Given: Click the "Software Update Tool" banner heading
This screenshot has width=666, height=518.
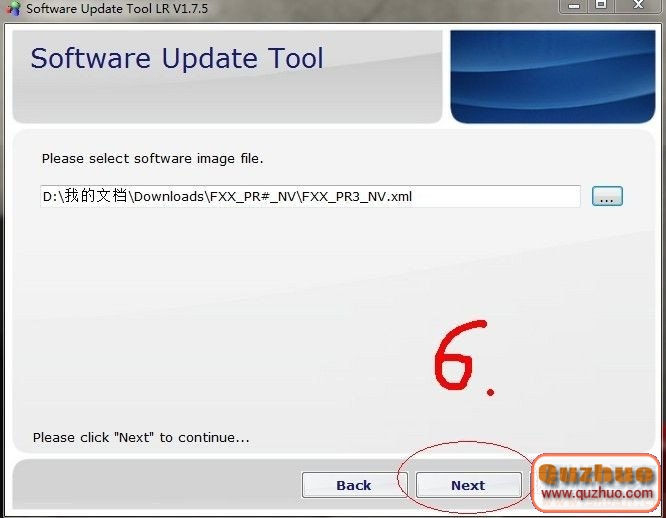Looking at the screenshot, I should click(x=177, y=58).
